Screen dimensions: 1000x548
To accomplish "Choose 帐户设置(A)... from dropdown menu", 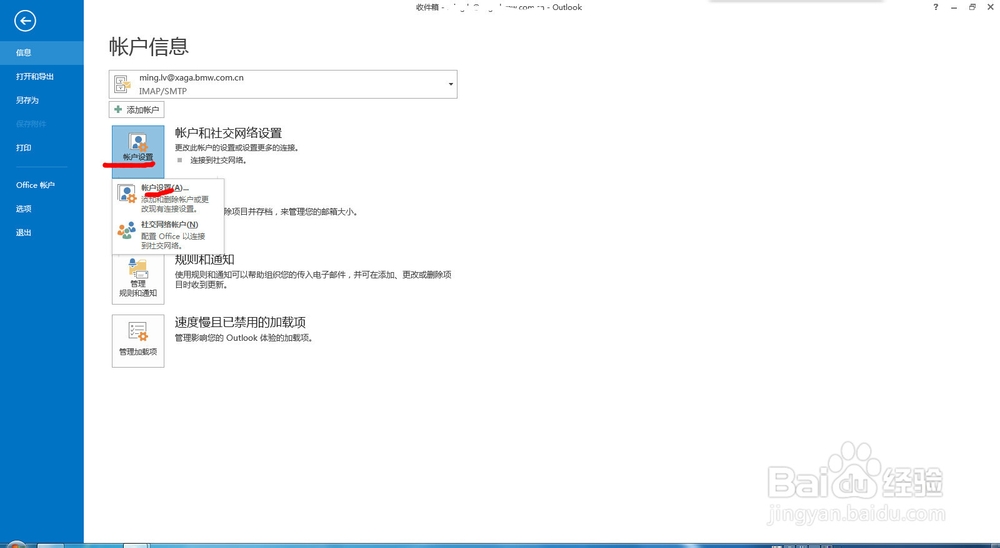I will 168,198.
